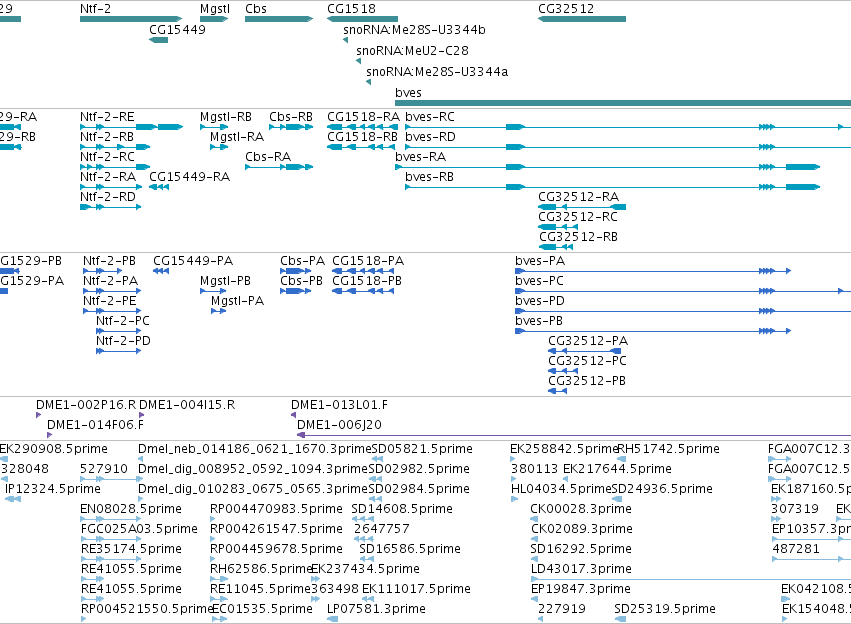Click snoRNA:Me28S-U3344a label
The image size is (851, 624).
click(x=437, y=72)
